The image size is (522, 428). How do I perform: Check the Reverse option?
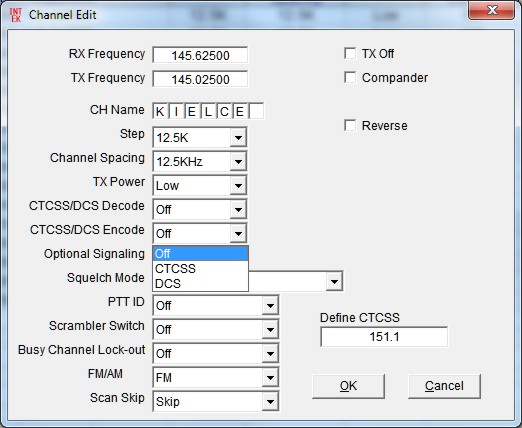coord(350,125)
